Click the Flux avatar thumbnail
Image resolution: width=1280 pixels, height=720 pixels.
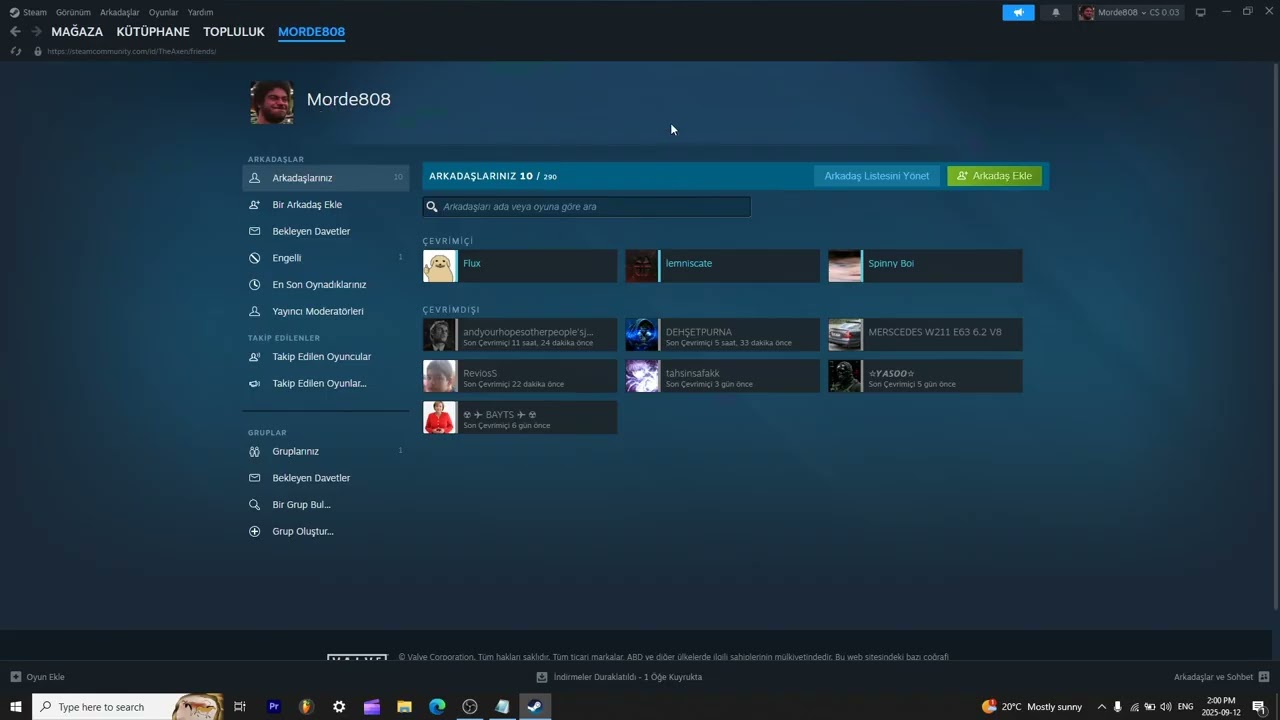point(440,266)
